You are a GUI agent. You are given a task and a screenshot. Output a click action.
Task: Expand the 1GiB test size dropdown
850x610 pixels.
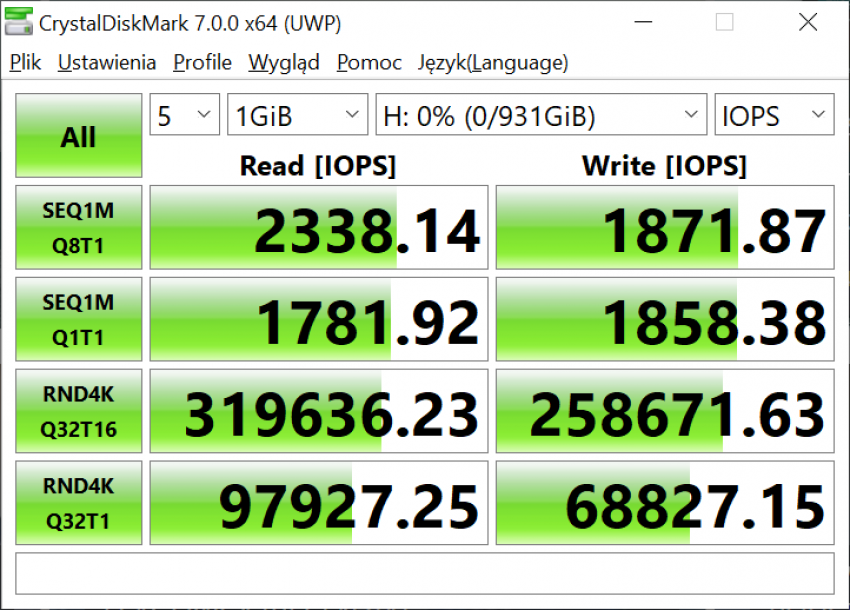click(298, 114)
